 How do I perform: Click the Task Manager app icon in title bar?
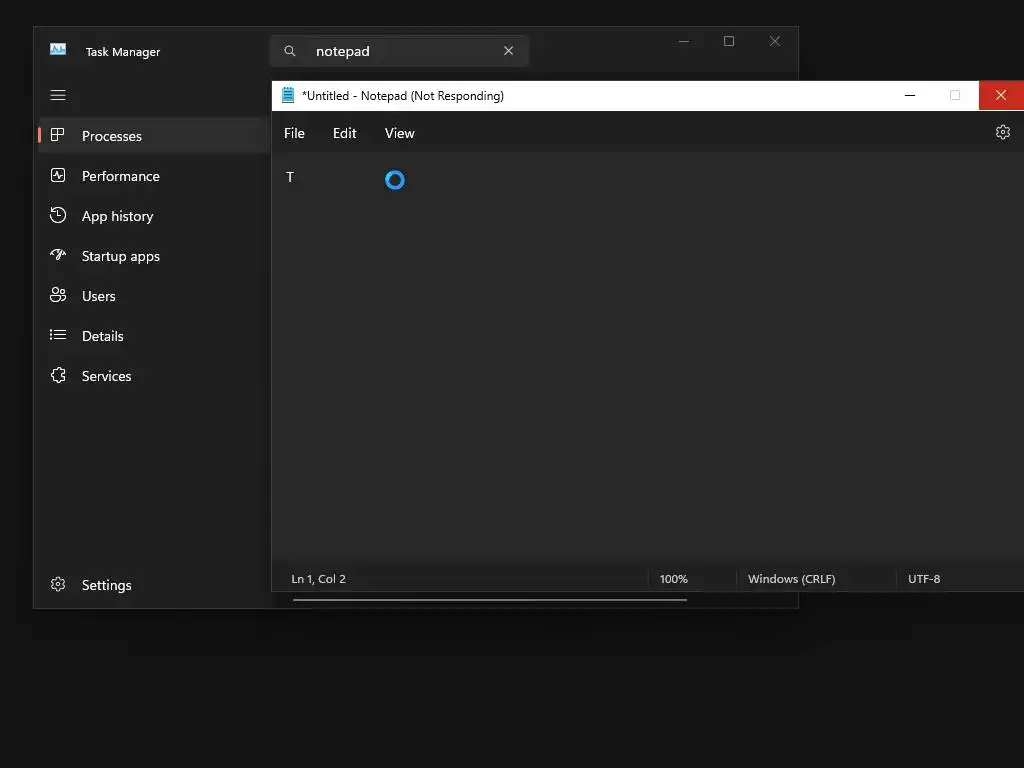pos(58,50)
